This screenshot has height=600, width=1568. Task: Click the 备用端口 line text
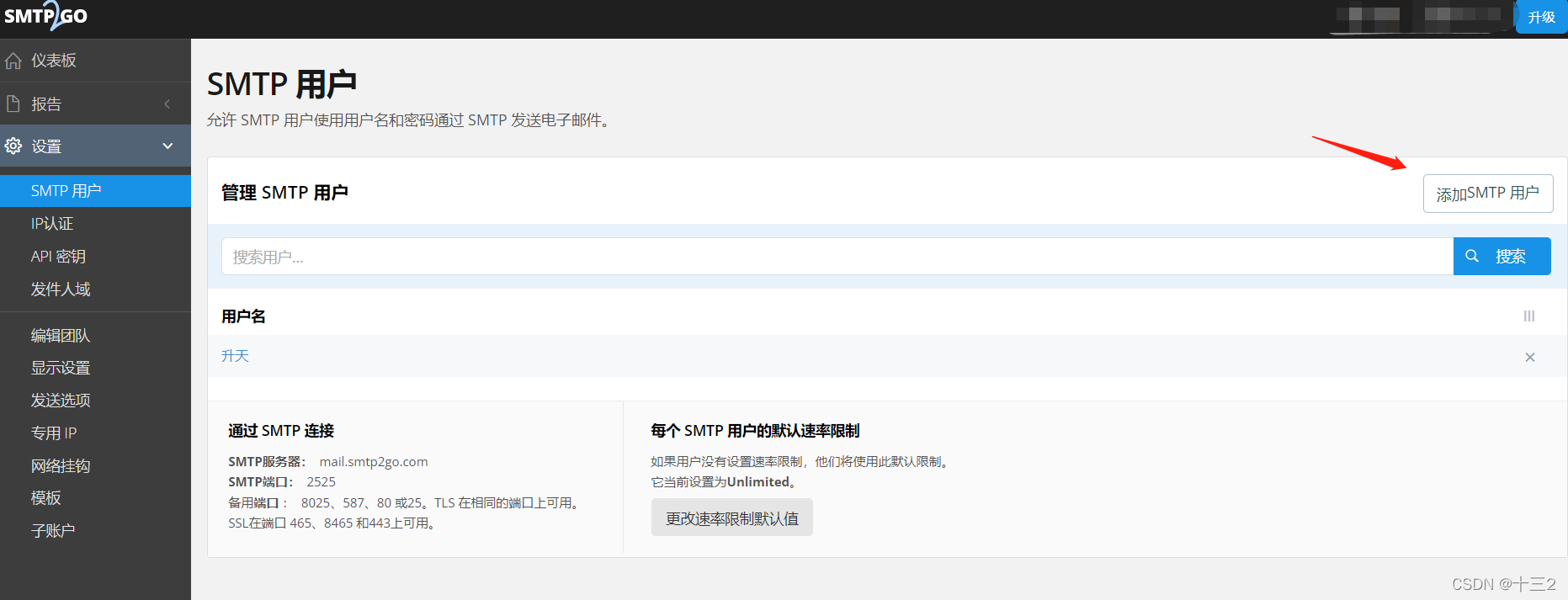[404, 502]
